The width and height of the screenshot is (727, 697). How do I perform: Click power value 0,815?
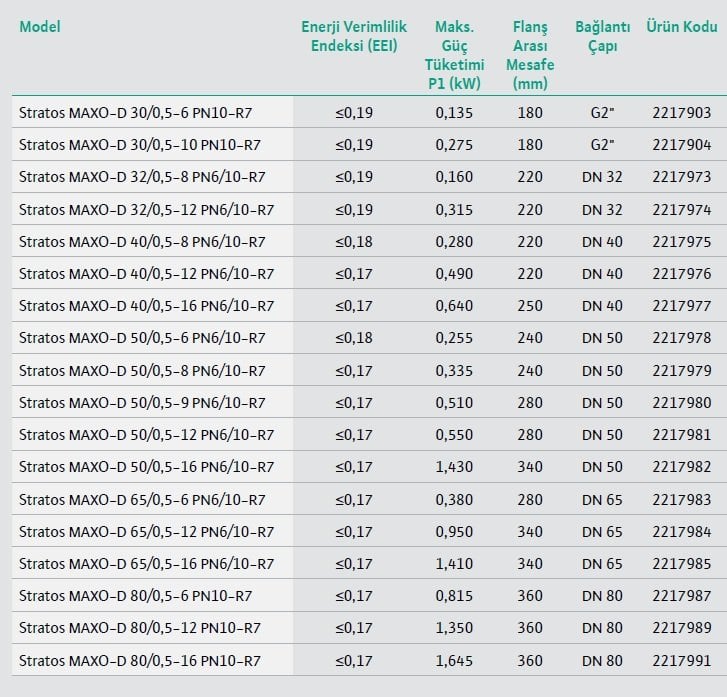coord(454,595)
